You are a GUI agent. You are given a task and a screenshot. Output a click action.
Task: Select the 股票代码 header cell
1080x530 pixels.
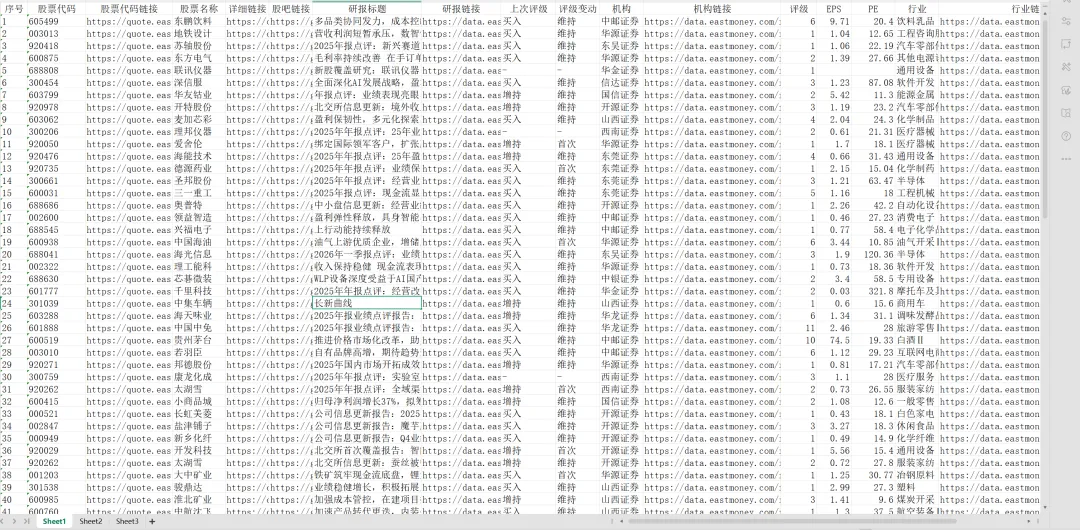point(56,10)
